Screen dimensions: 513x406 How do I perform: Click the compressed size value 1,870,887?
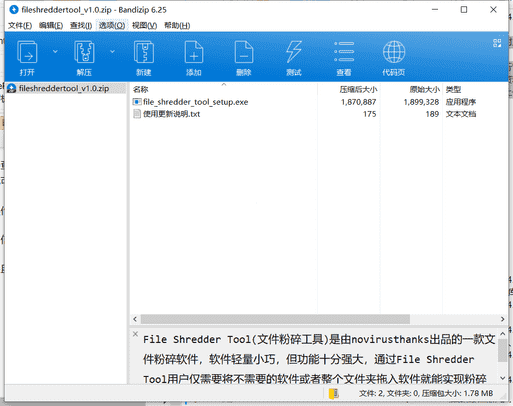(x=358, y=102)
